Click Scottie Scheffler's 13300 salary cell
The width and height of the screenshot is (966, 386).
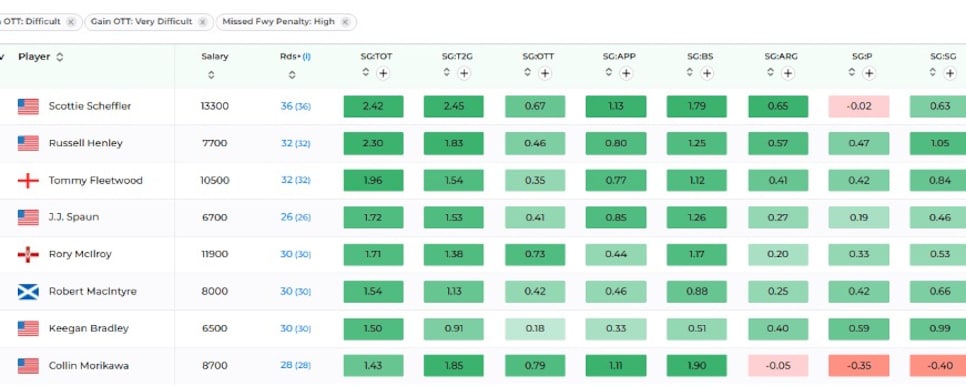pos(214,106)
